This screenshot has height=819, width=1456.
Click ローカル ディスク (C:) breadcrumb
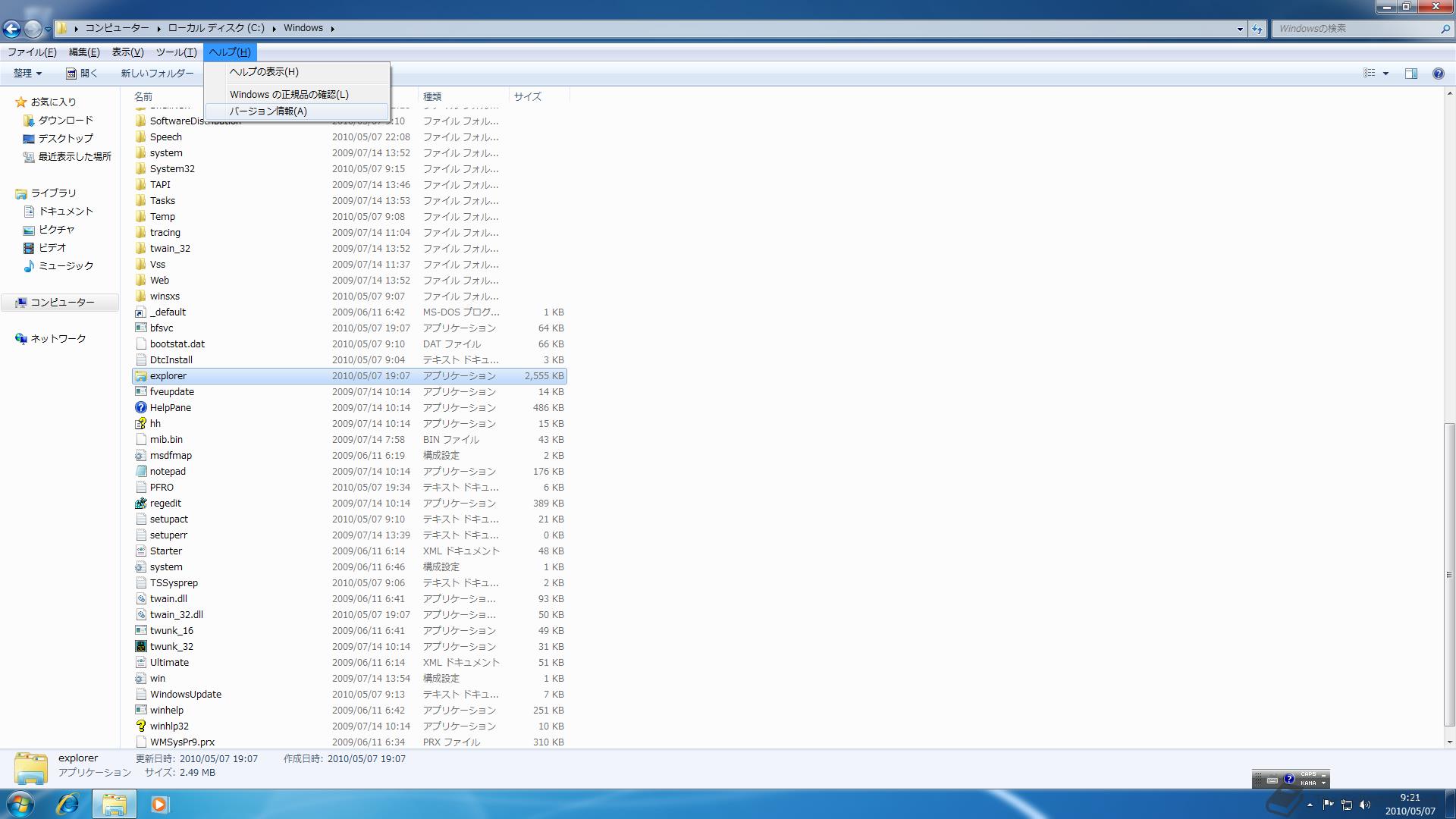coord(216,28)
